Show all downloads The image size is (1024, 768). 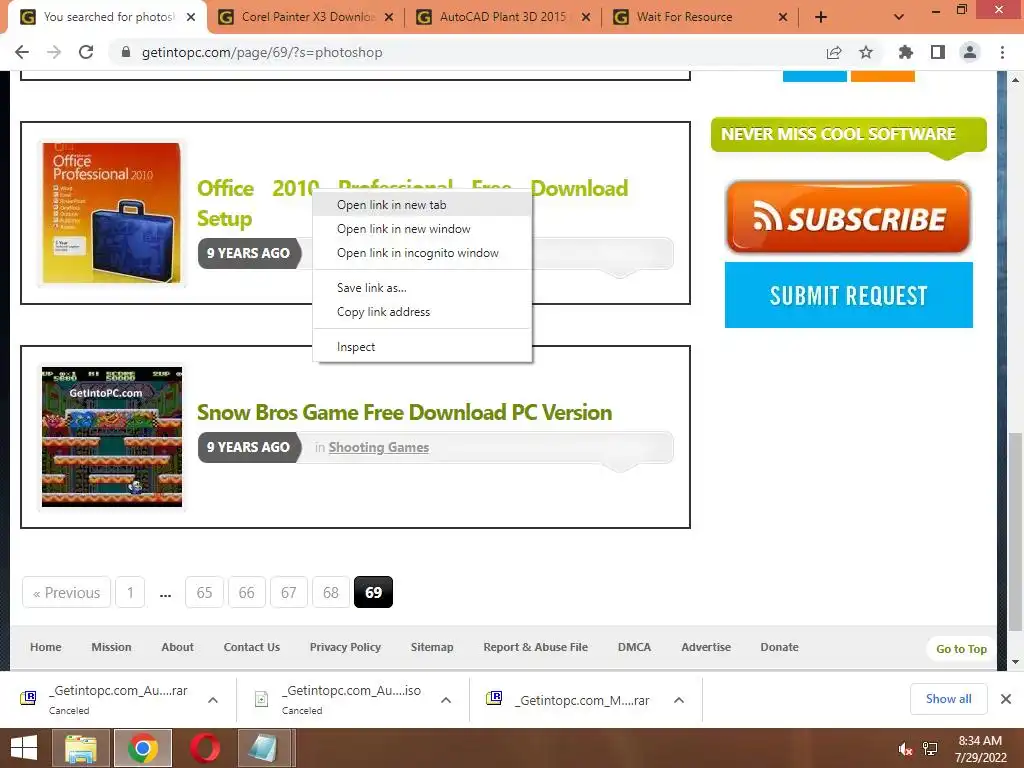[948, 699]
